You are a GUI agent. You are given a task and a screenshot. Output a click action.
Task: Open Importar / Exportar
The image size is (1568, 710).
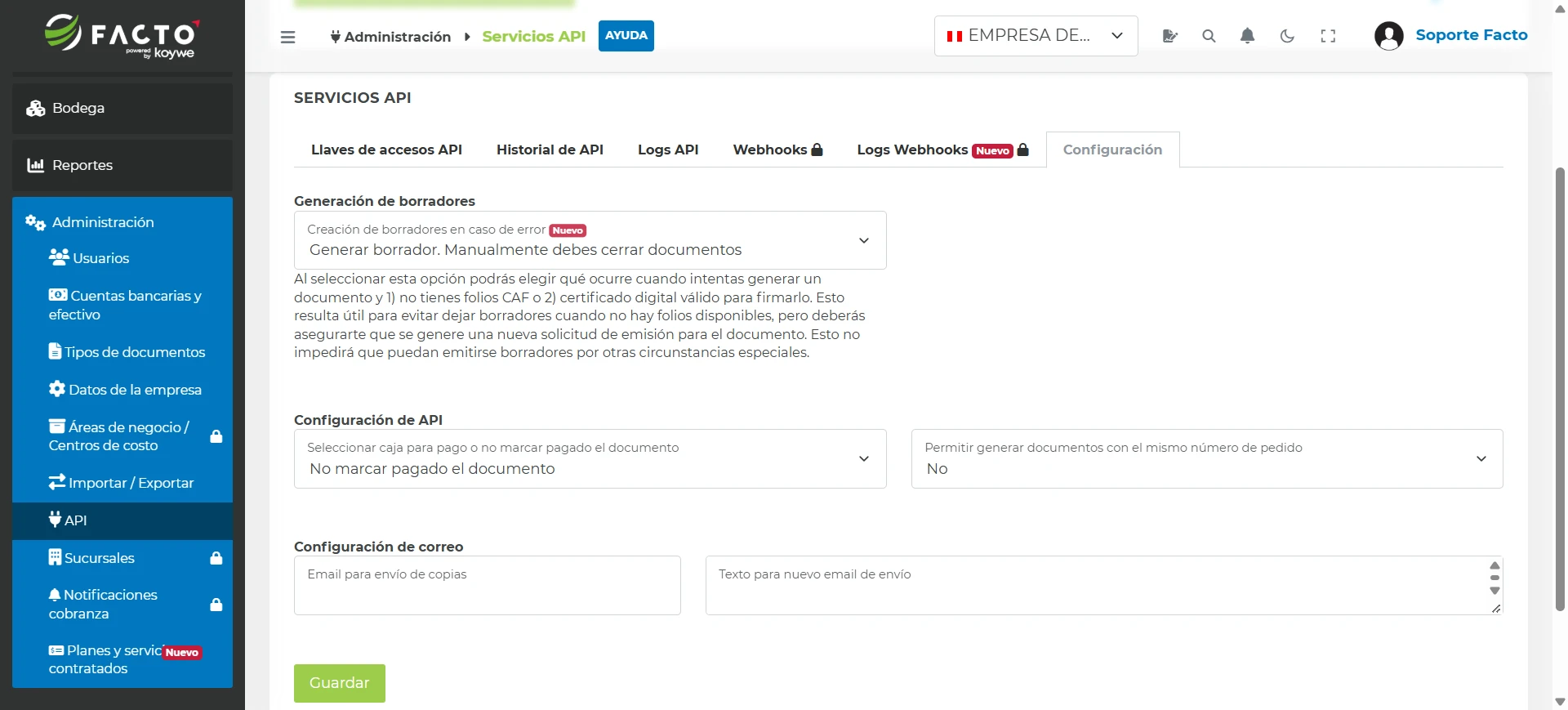tap(122, 483)
